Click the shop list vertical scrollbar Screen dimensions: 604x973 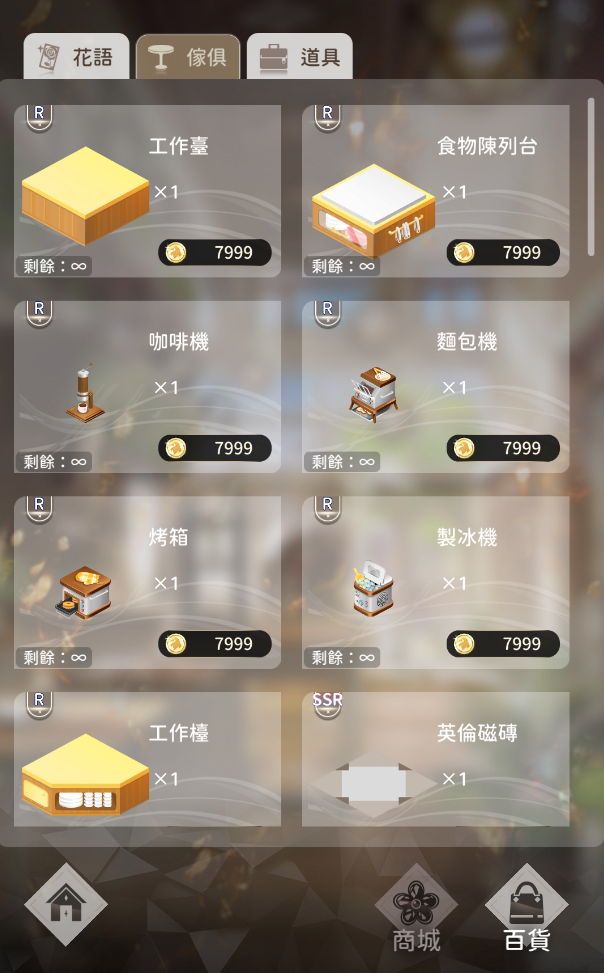pyautogui.click(x=591, y=177)
